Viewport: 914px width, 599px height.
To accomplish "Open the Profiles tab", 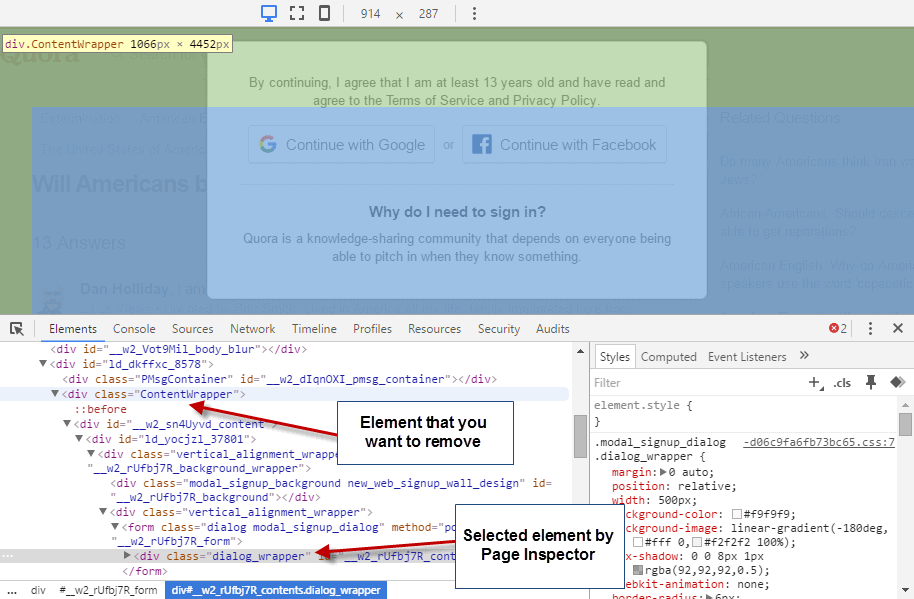I will [372, 329].
